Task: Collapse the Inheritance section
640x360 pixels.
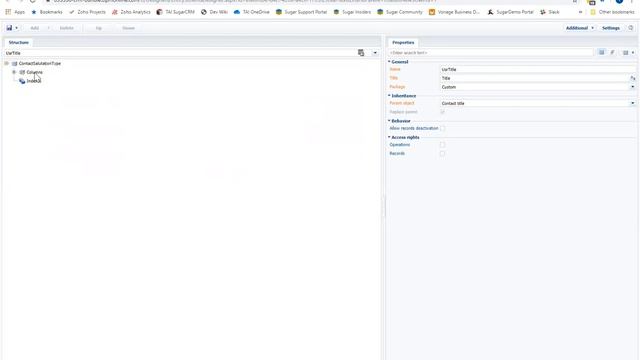Action: [x=389, y=96]
